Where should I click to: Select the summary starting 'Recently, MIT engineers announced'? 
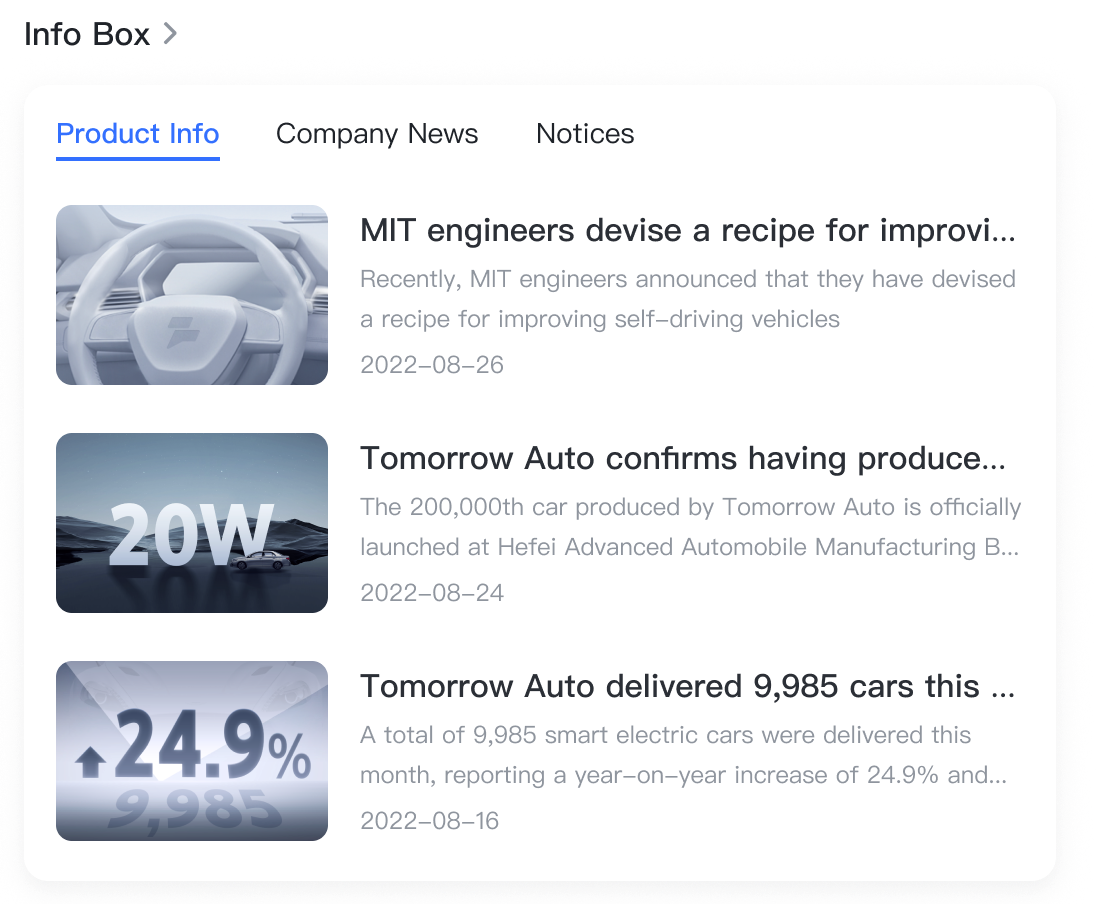pos(688,299)
